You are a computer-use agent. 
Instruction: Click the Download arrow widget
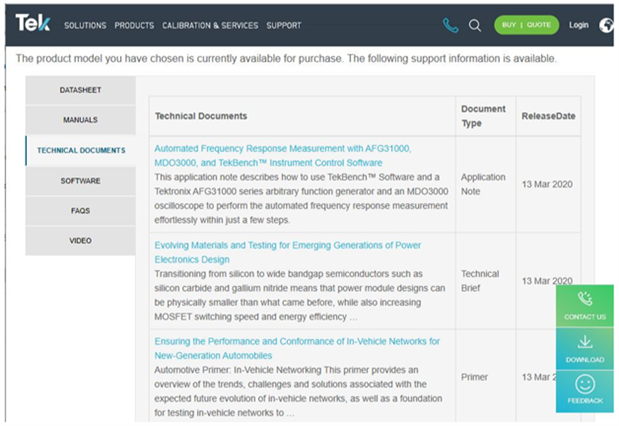(585, 348)
